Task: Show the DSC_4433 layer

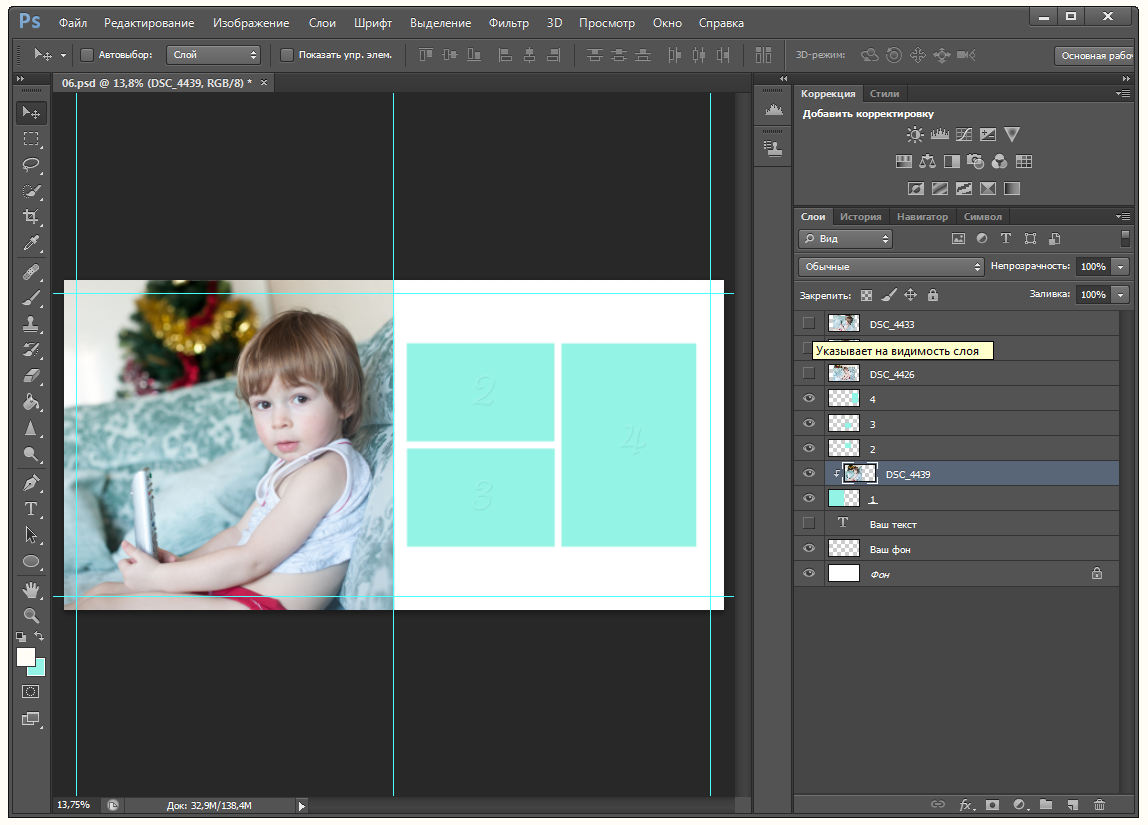Action: [809, 323]
